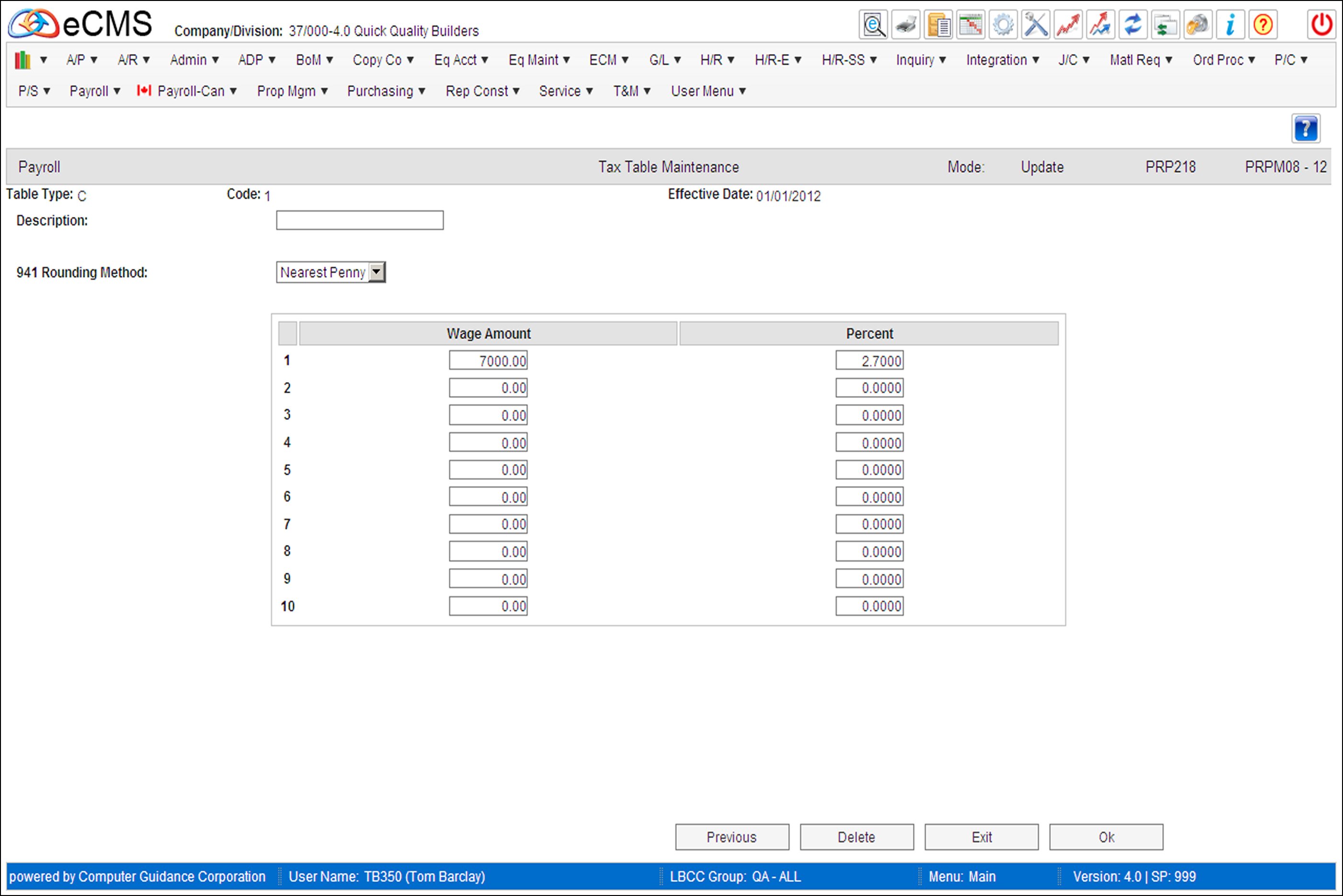
Task: Click the gear settings icon
Action: [x=1003, y=25]
